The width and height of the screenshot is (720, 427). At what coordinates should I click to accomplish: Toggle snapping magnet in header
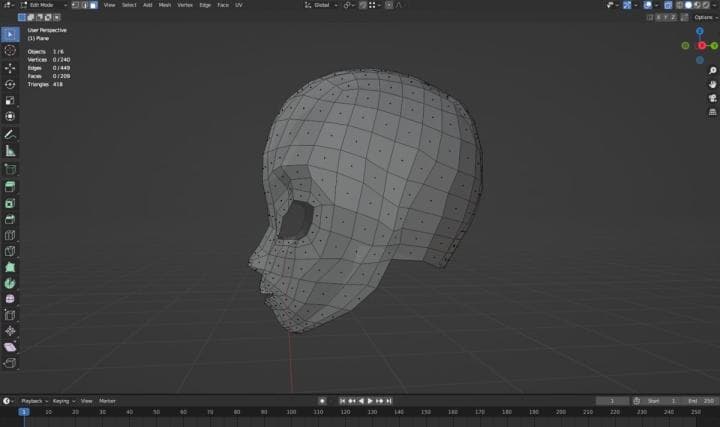point(362,5)
